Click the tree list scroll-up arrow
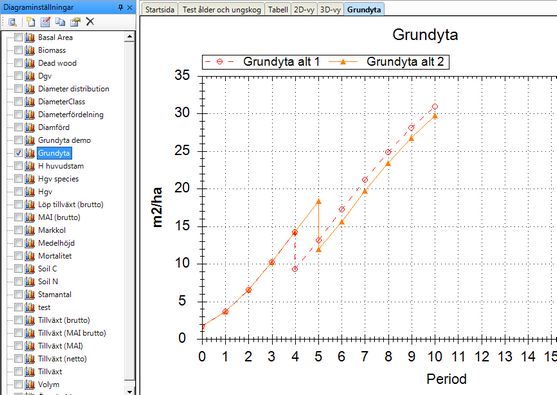This screenshot has width=557, height=395. (130, 37)
